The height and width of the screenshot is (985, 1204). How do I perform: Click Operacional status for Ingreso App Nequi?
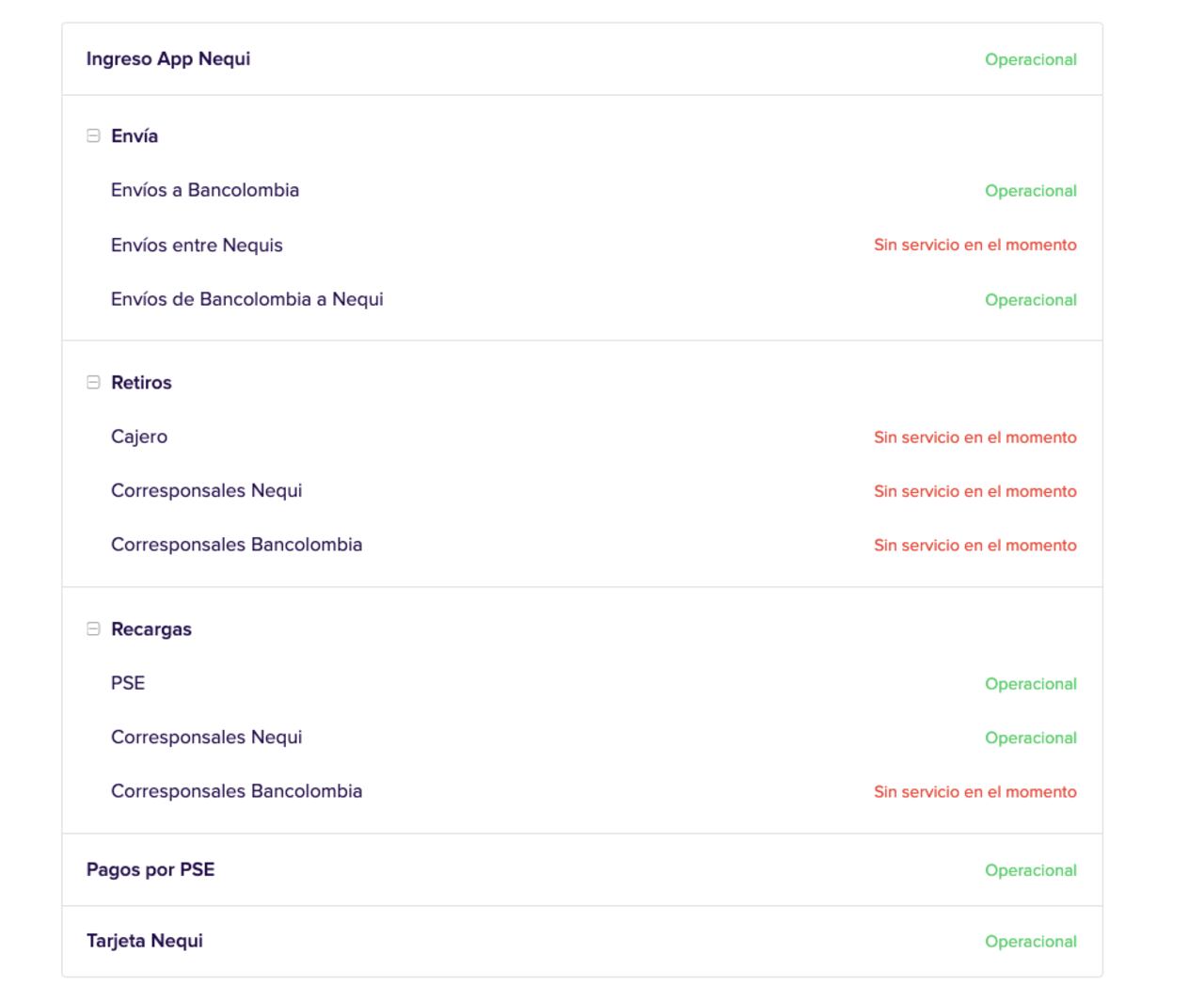coord(1030,60)
